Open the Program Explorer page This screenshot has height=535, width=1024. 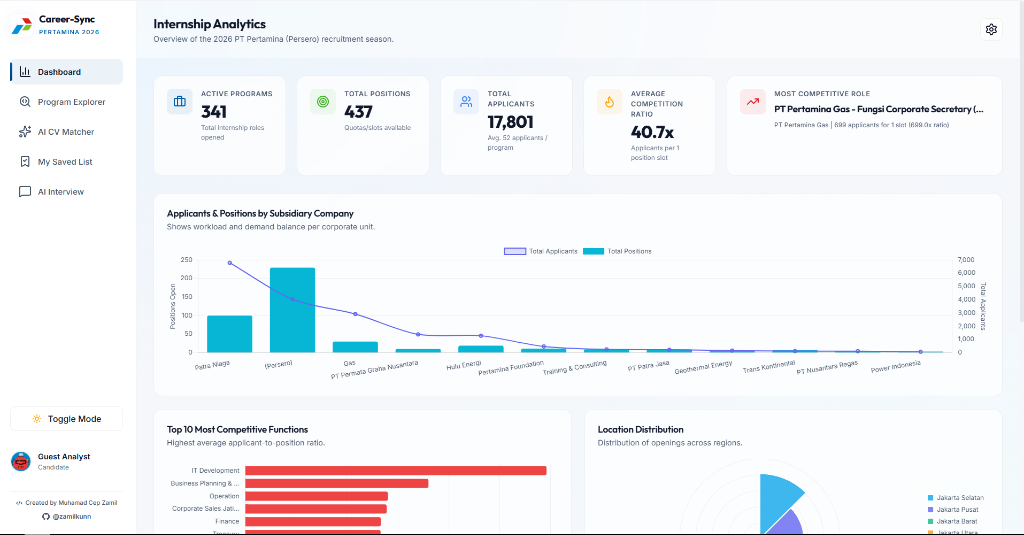tap(67, 102)
